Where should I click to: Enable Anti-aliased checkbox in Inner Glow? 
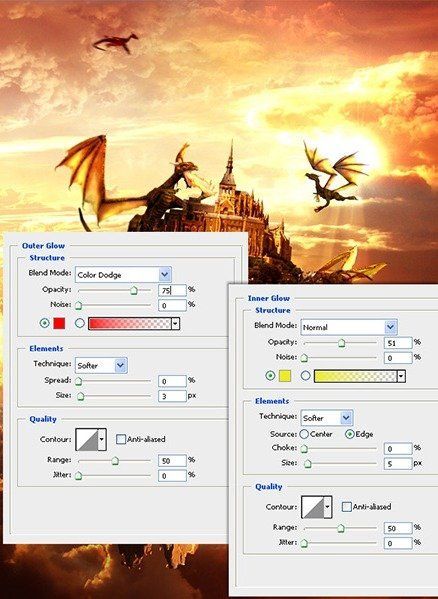(346, 507)
